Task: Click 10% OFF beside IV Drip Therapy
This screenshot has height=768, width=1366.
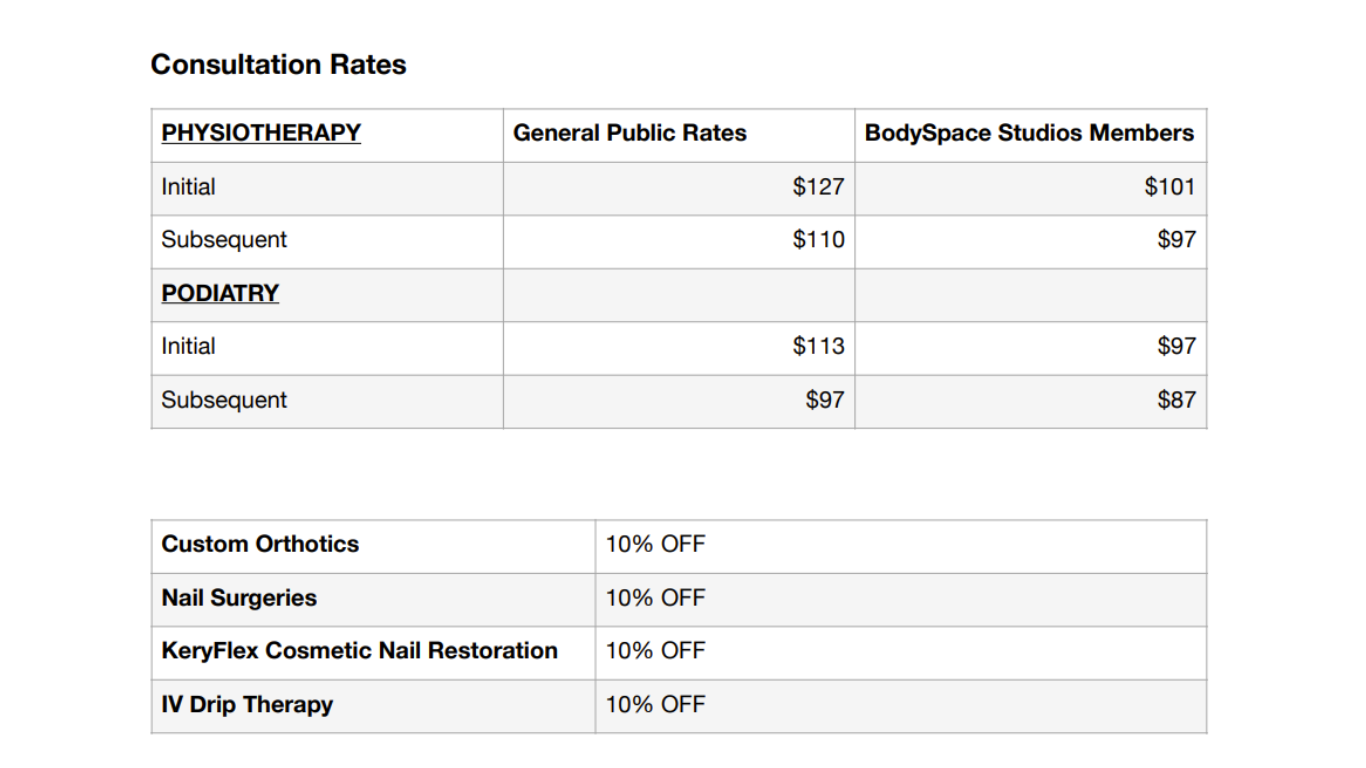Action: (x=655, y=704)
